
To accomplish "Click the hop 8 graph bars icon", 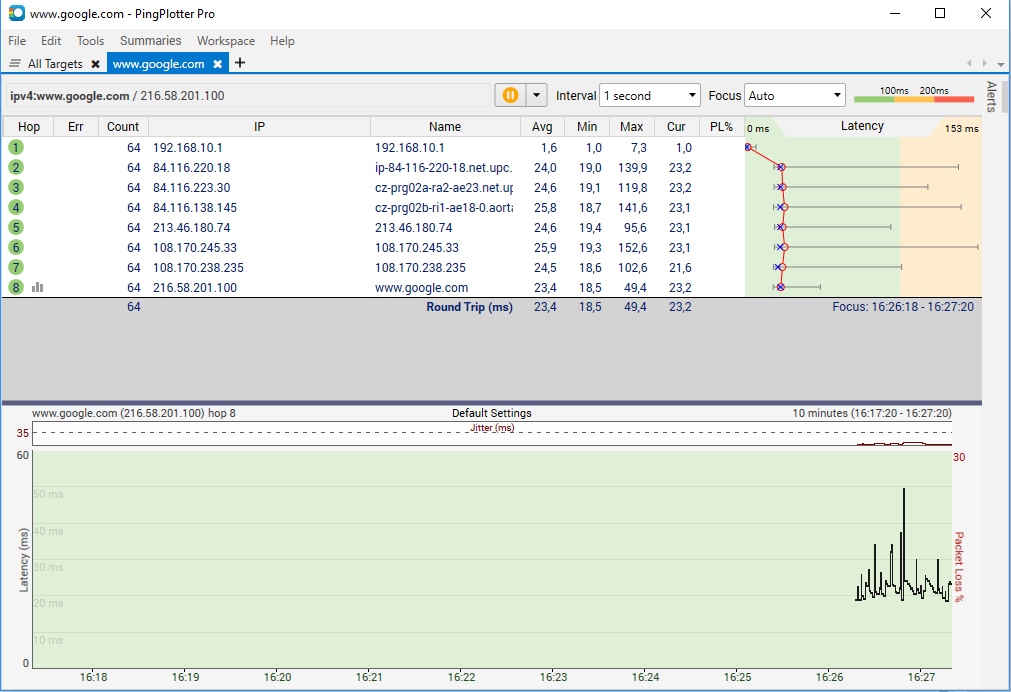I will pyautogui.click(x=38, y=287).
